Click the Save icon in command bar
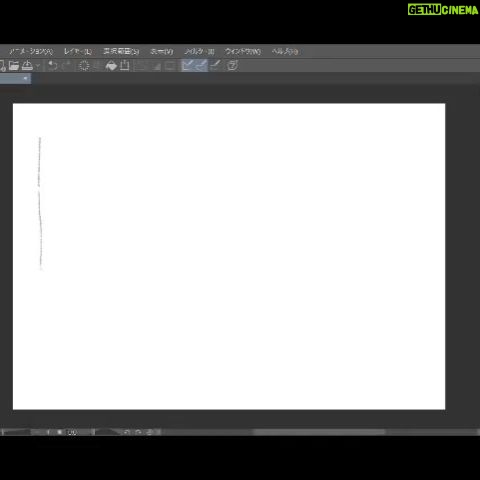The image size is (480, 480). pos(27,65)
